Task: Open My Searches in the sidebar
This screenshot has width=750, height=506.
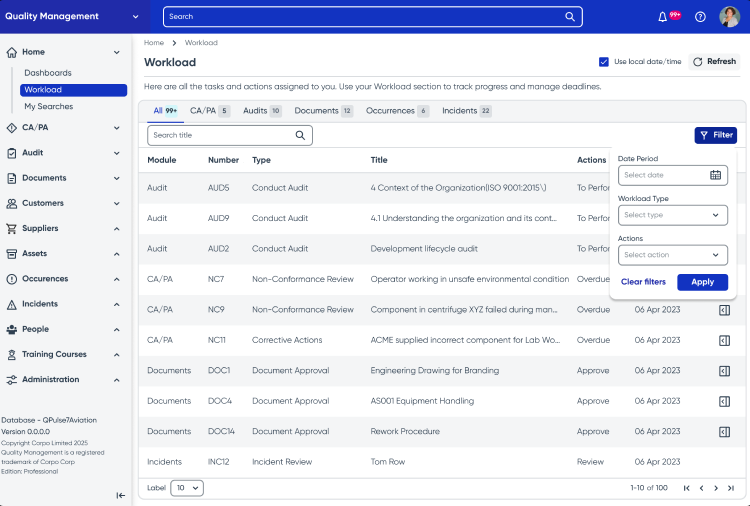Action: (x=48, y=107)
